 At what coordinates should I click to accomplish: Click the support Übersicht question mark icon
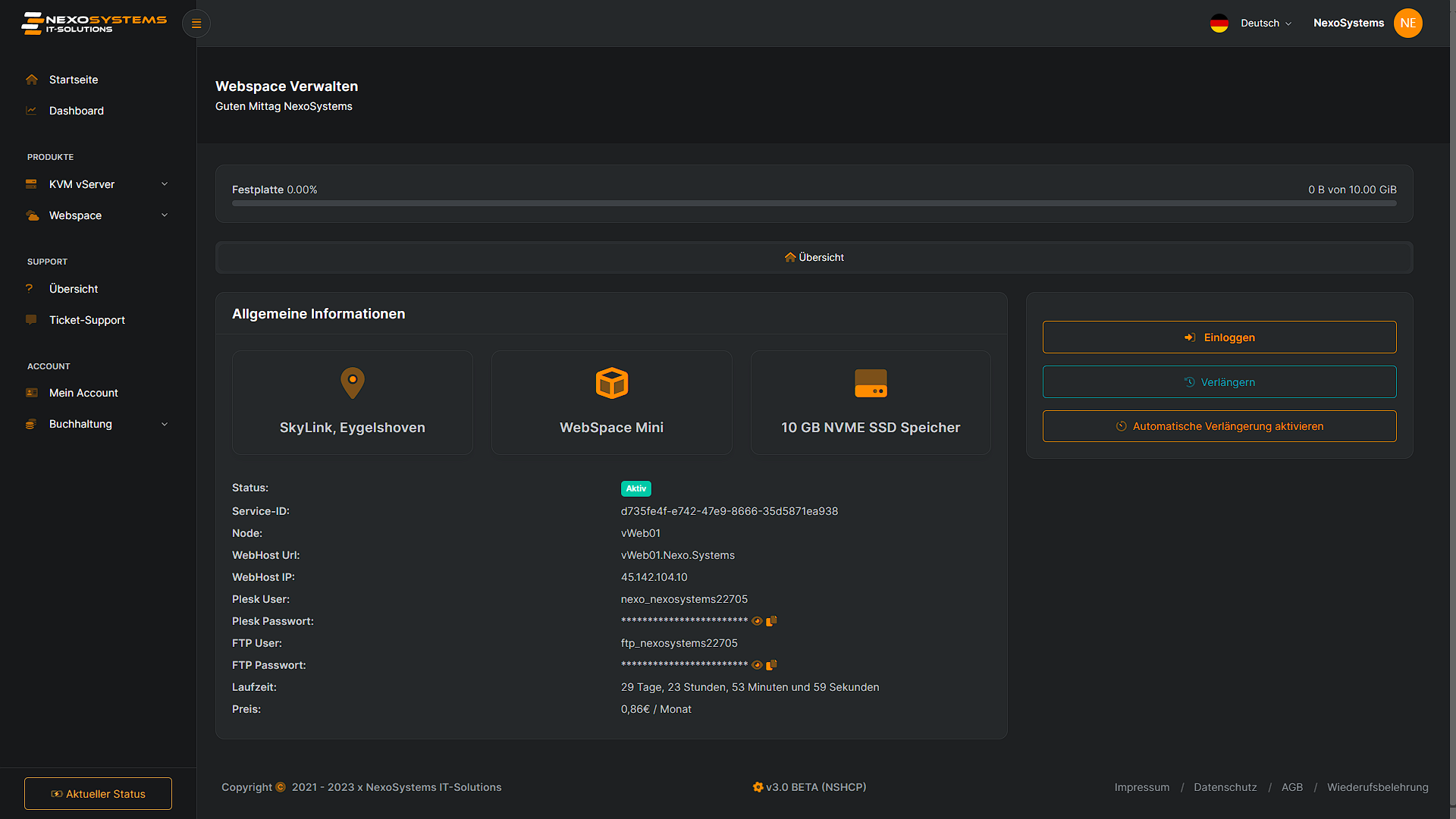[x=30, y=288]
